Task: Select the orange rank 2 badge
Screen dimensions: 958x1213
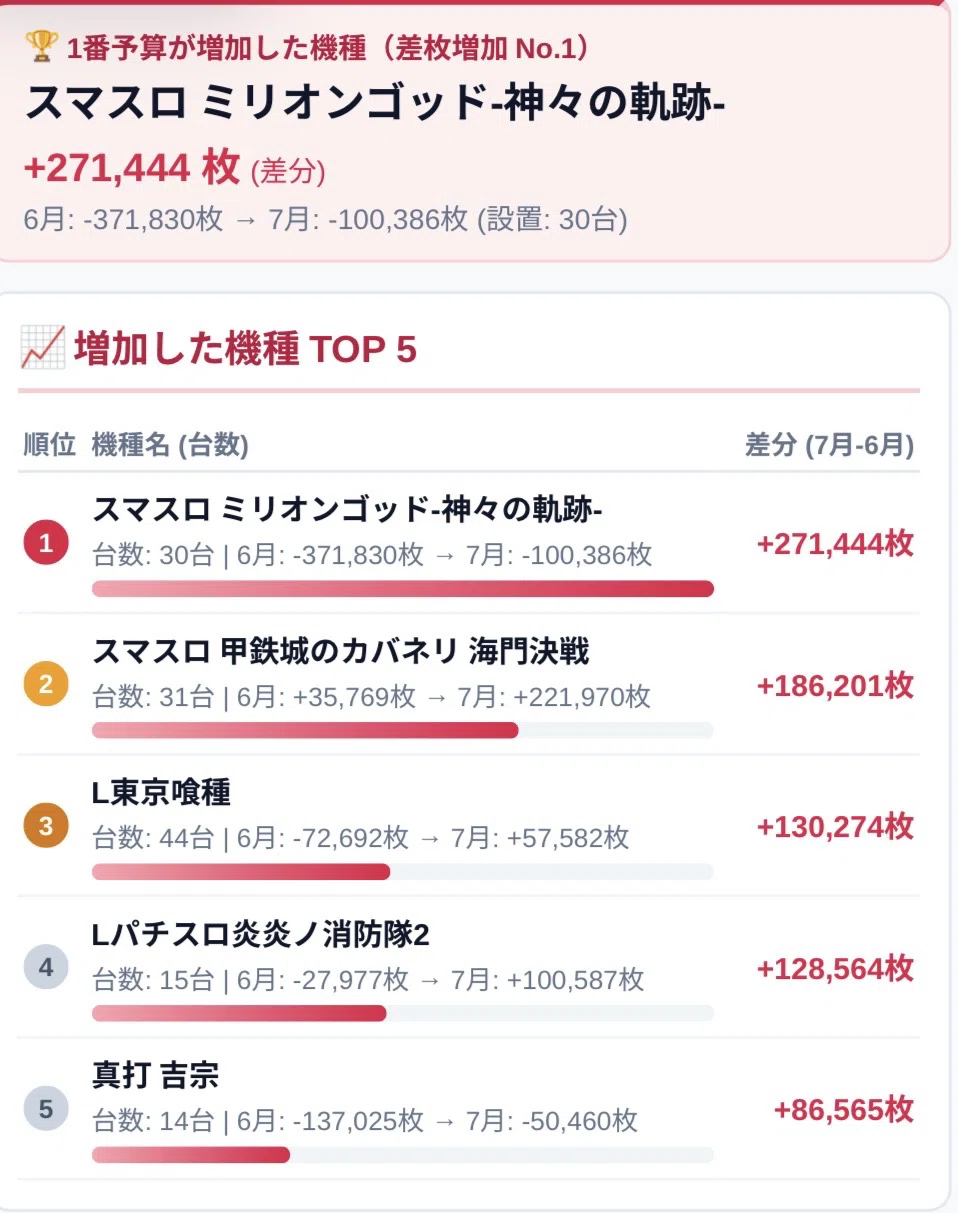Action: point(46,685)
